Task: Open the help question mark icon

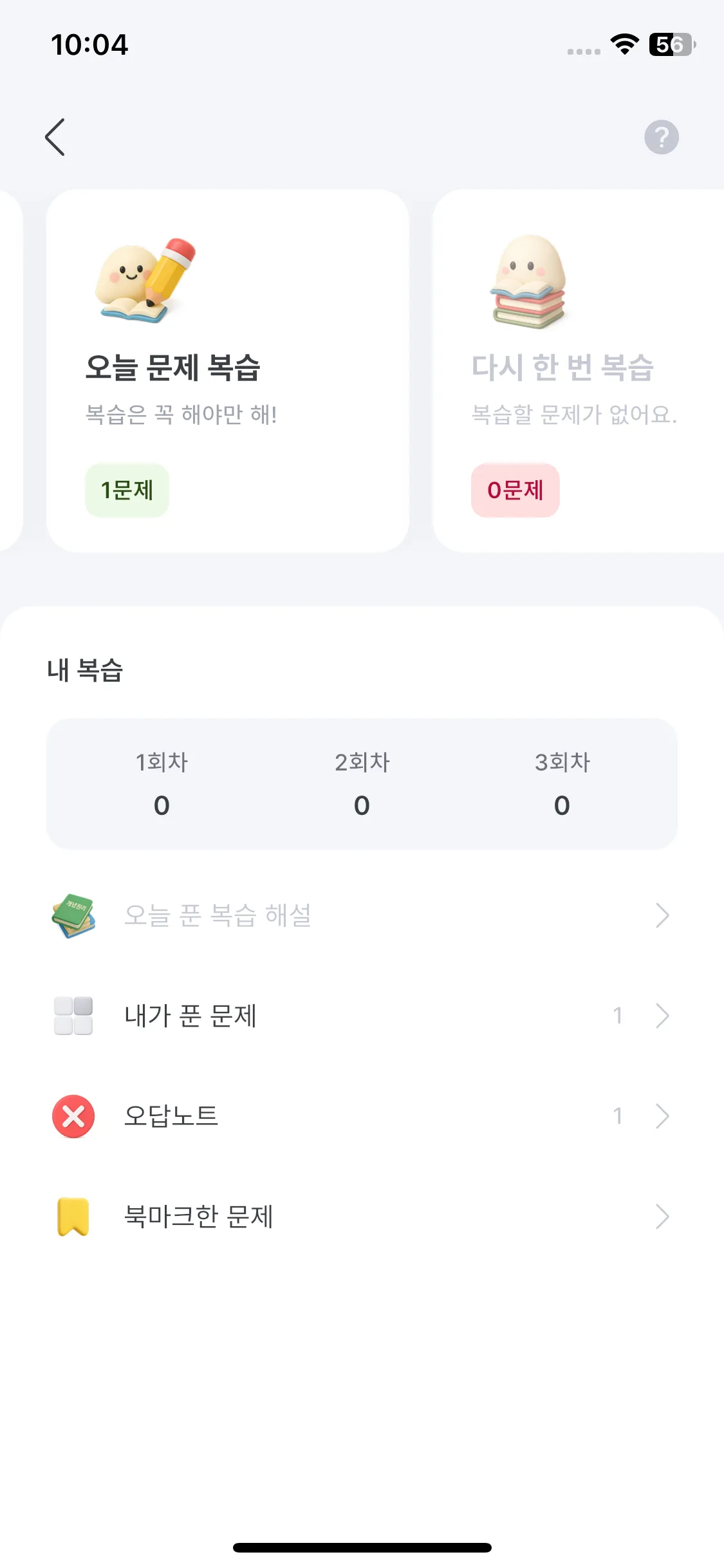Action: click(x=662, y=137)
